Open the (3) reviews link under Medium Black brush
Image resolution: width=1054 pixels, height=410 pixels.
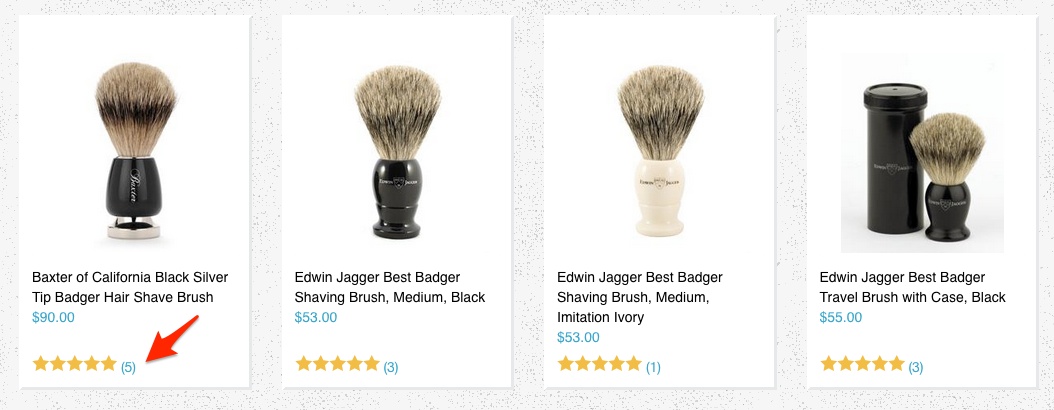pos(391,368)
